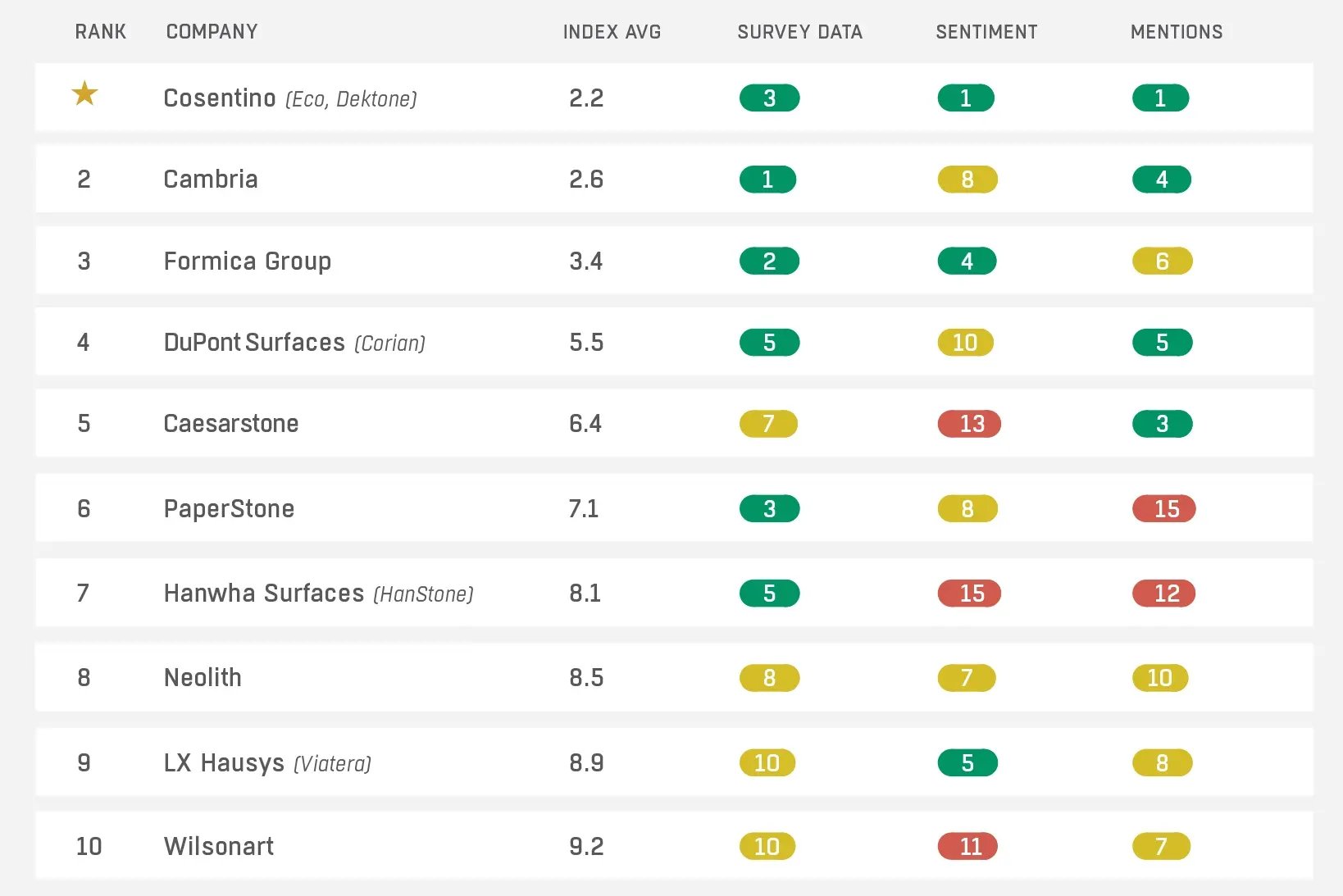
Task: Select the Formica Group company name
Action: click(x=248, y=262)
